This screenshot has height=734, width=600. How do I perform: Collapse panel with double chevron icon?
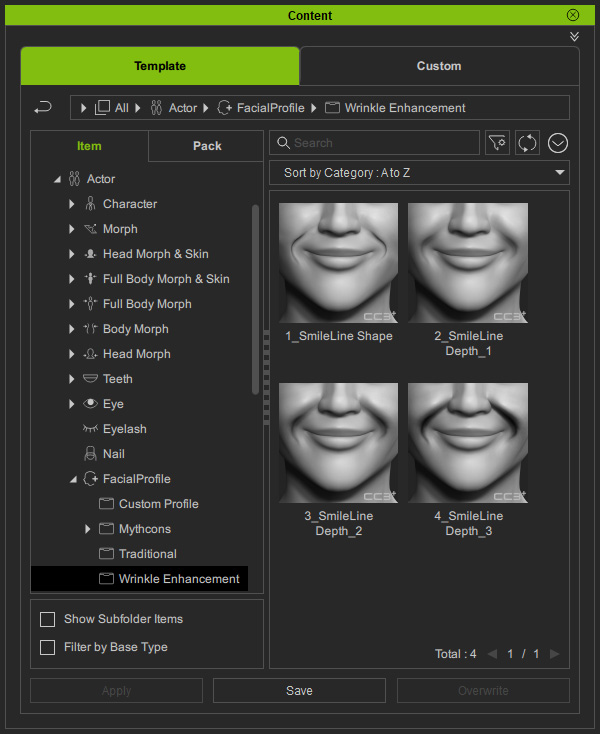(574, 36)
